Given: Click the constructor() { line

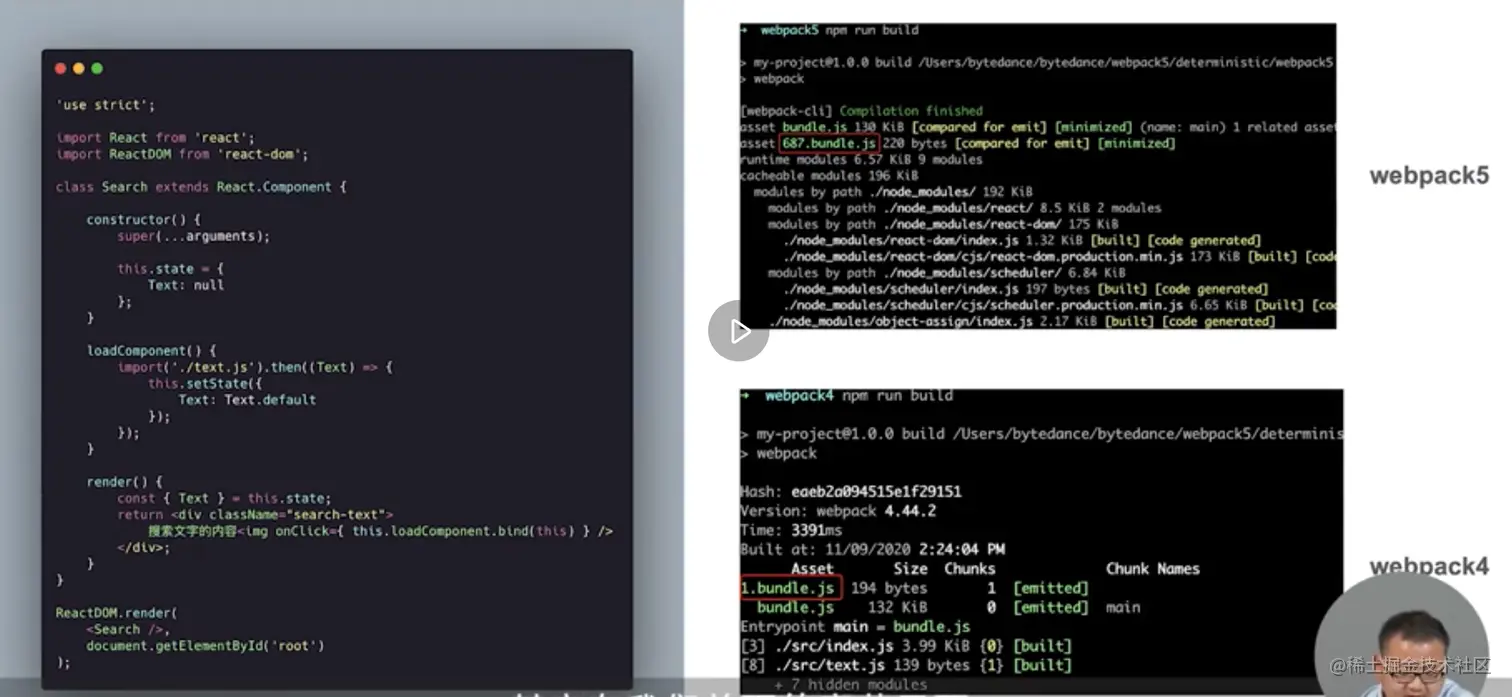Looking at the screenshot, I should pyautogui.click(x=144, y=219).
